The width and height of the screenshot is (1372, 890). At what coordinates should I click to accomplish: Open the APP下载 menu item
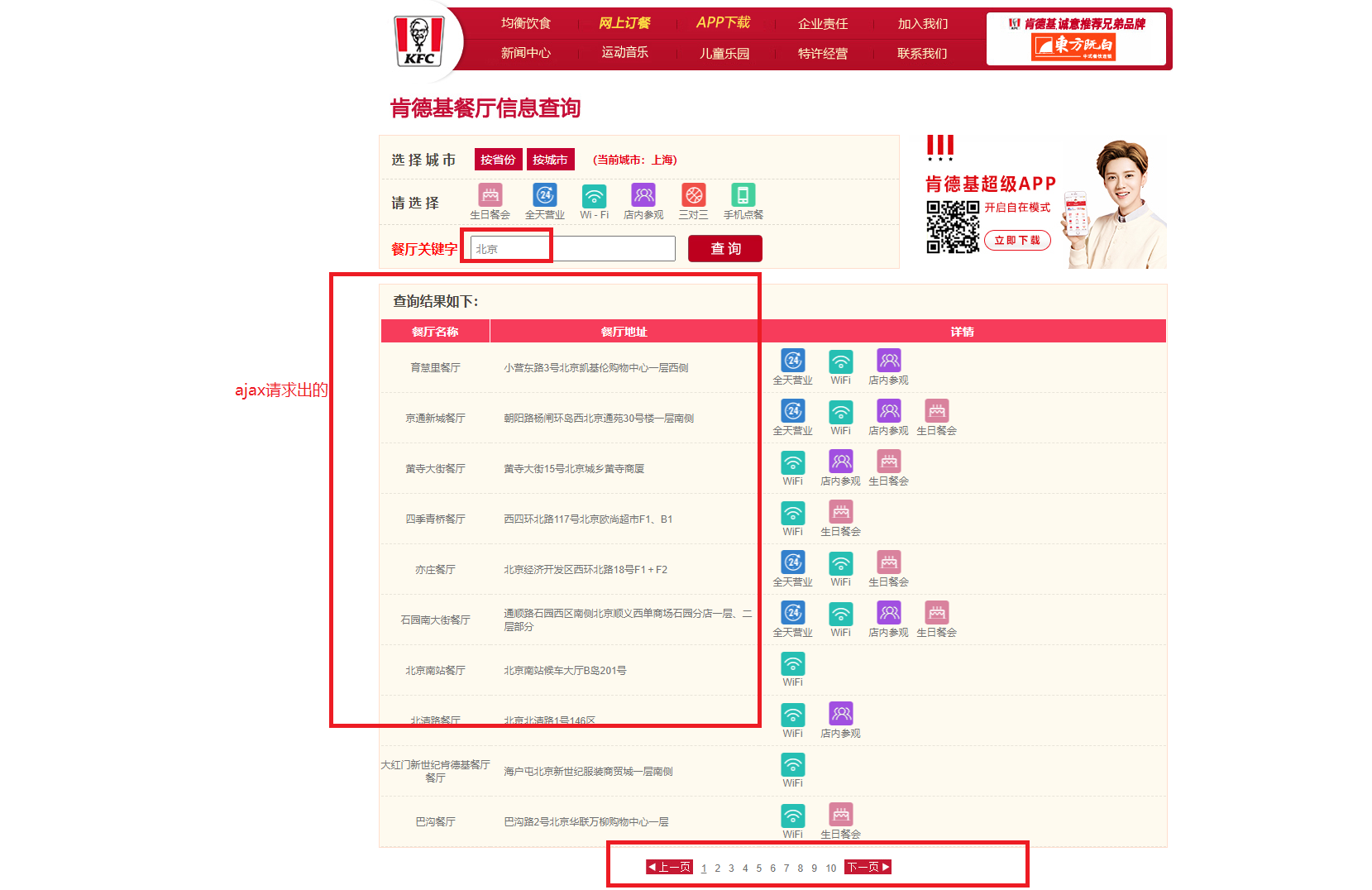[724, 23]
